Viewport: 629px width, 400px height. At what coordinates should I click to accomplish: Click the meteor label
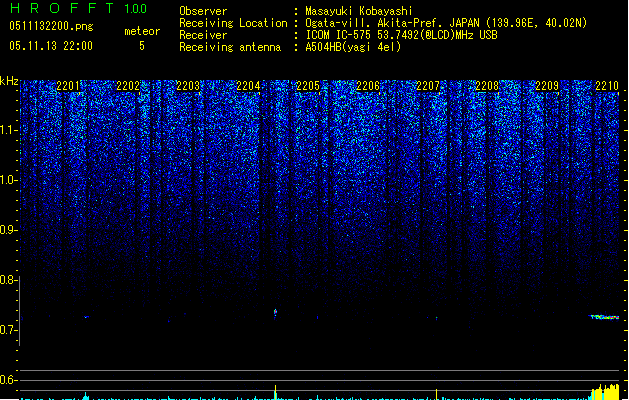pyautogui.click(x=142, y=31)
